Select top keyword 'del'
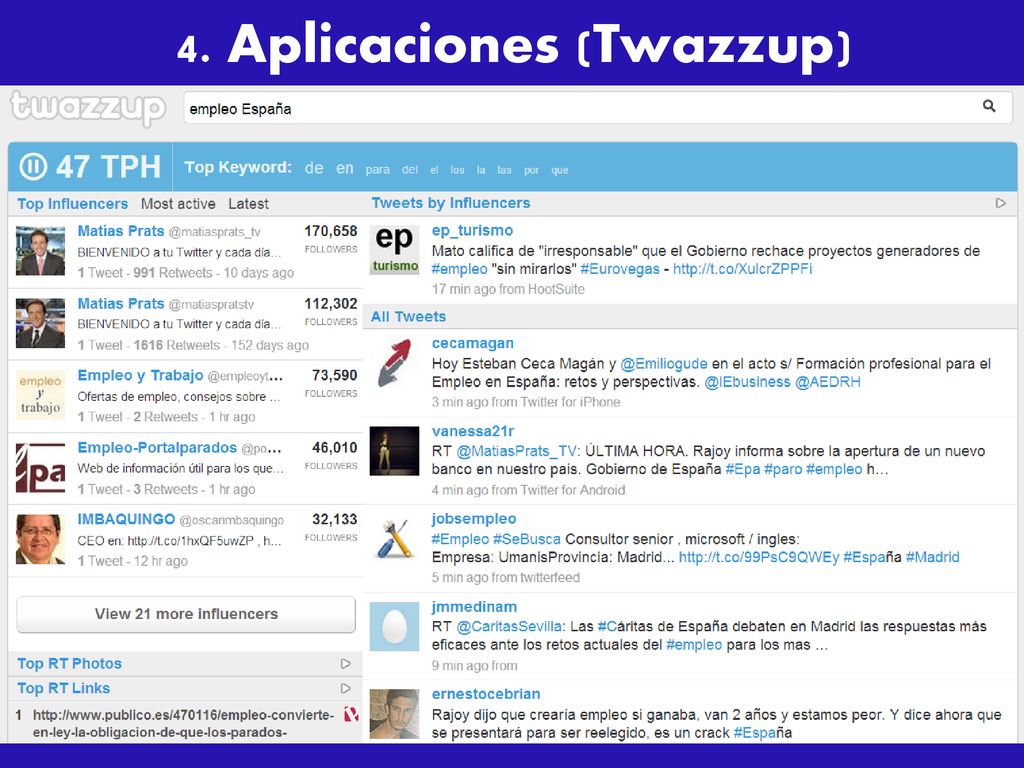1024x768 pixels. tap(409, 170)
